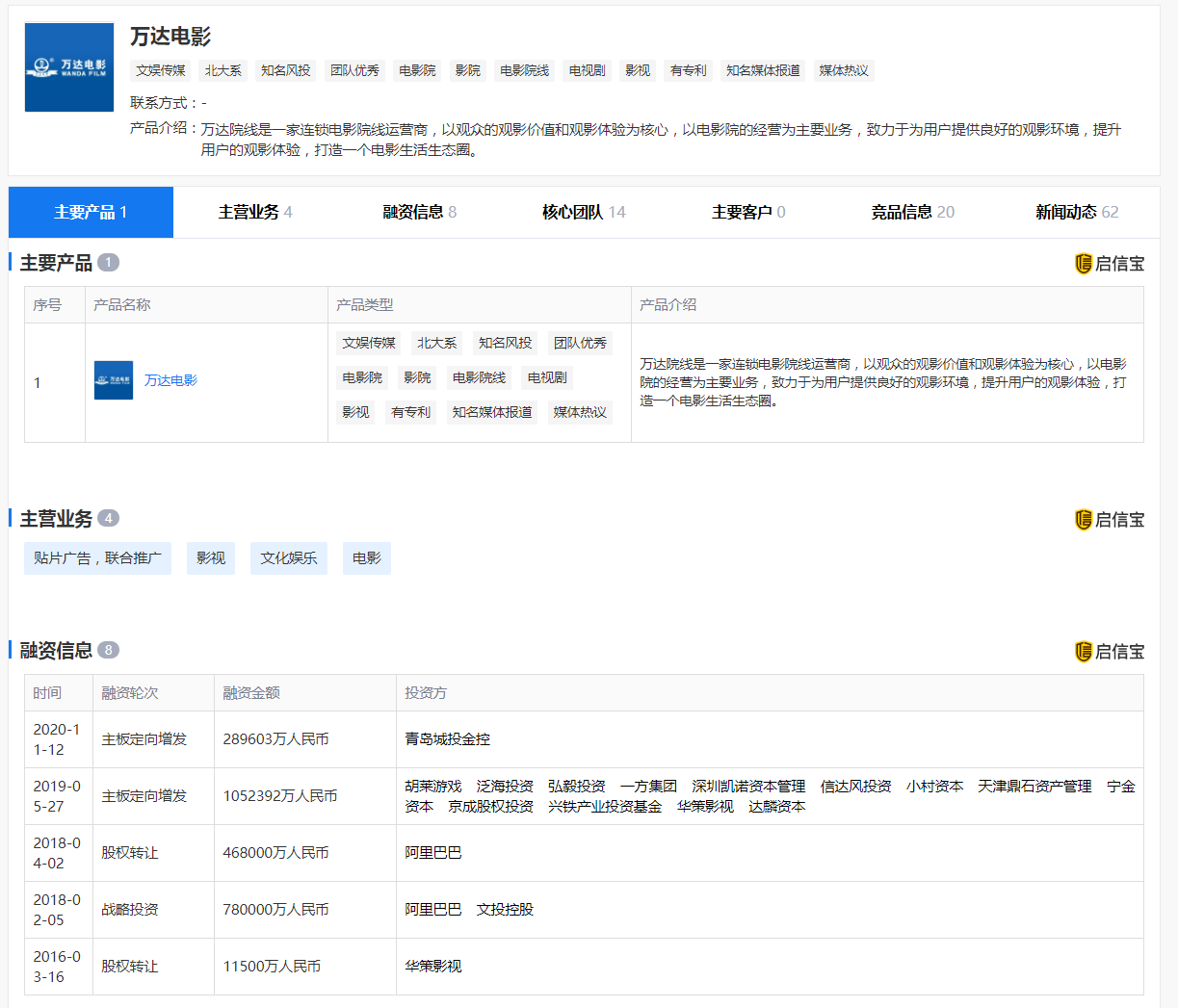Click investor 一方集团
Image resolution: width=1178 pixels, height=1008 pixels.
pos(648,787)
